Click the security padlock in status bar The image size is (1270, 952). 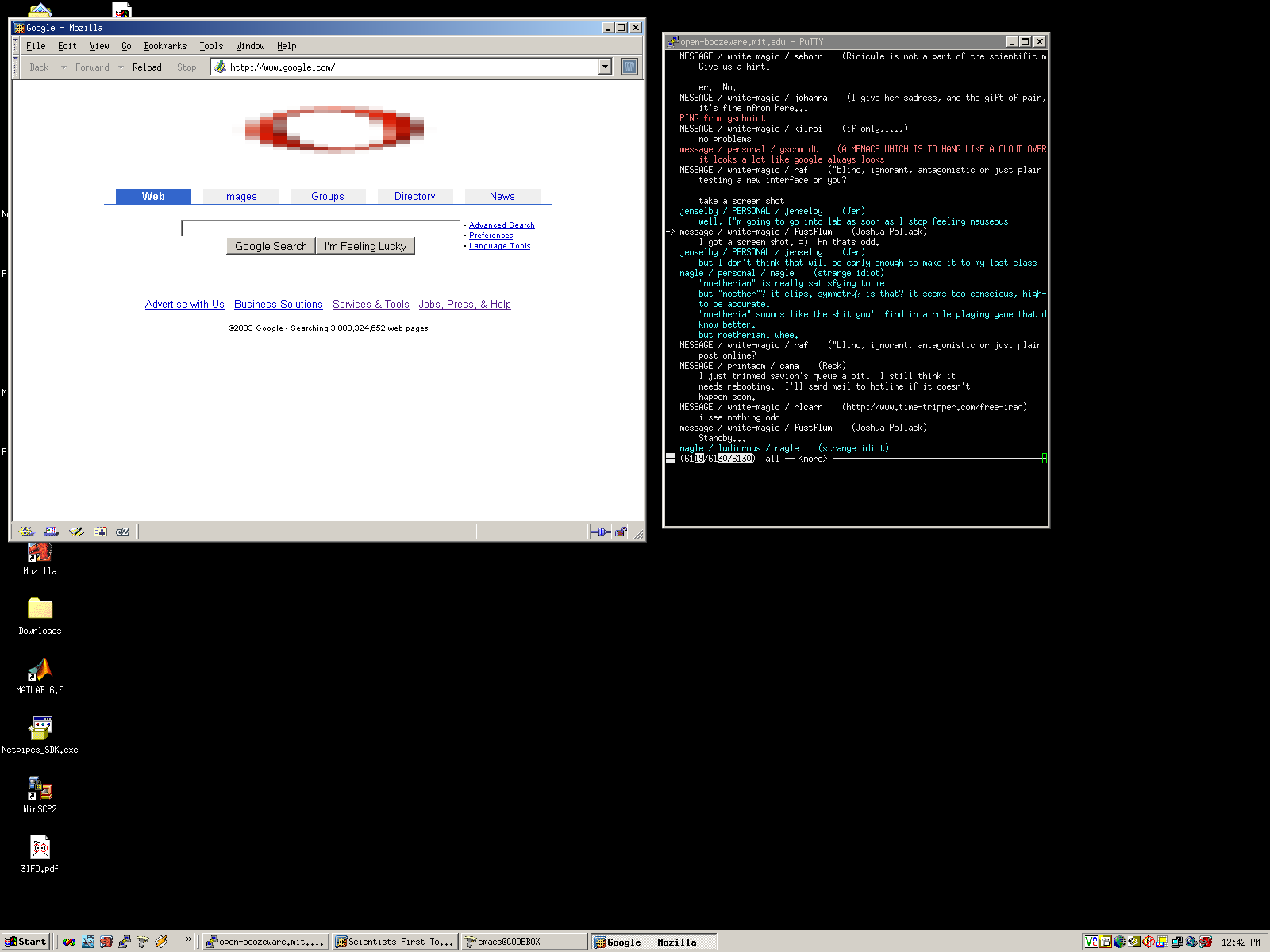click(x=620, y=532)
